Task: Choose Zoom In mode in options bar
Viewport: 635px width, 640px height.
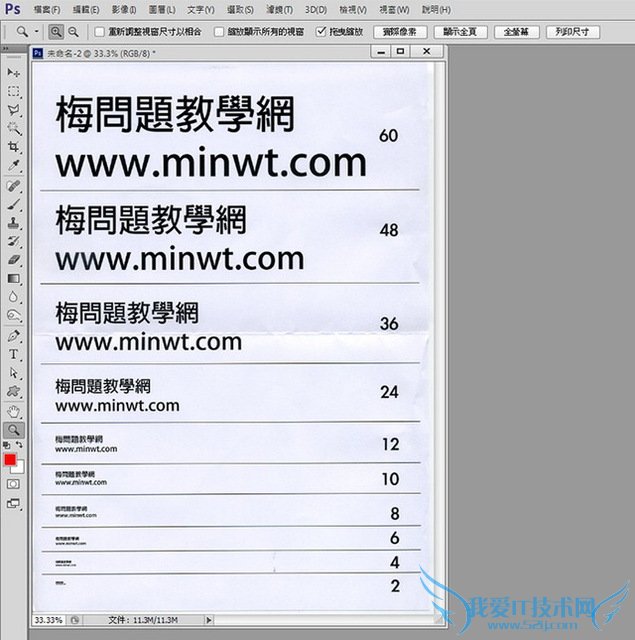Action: [56, 32]
